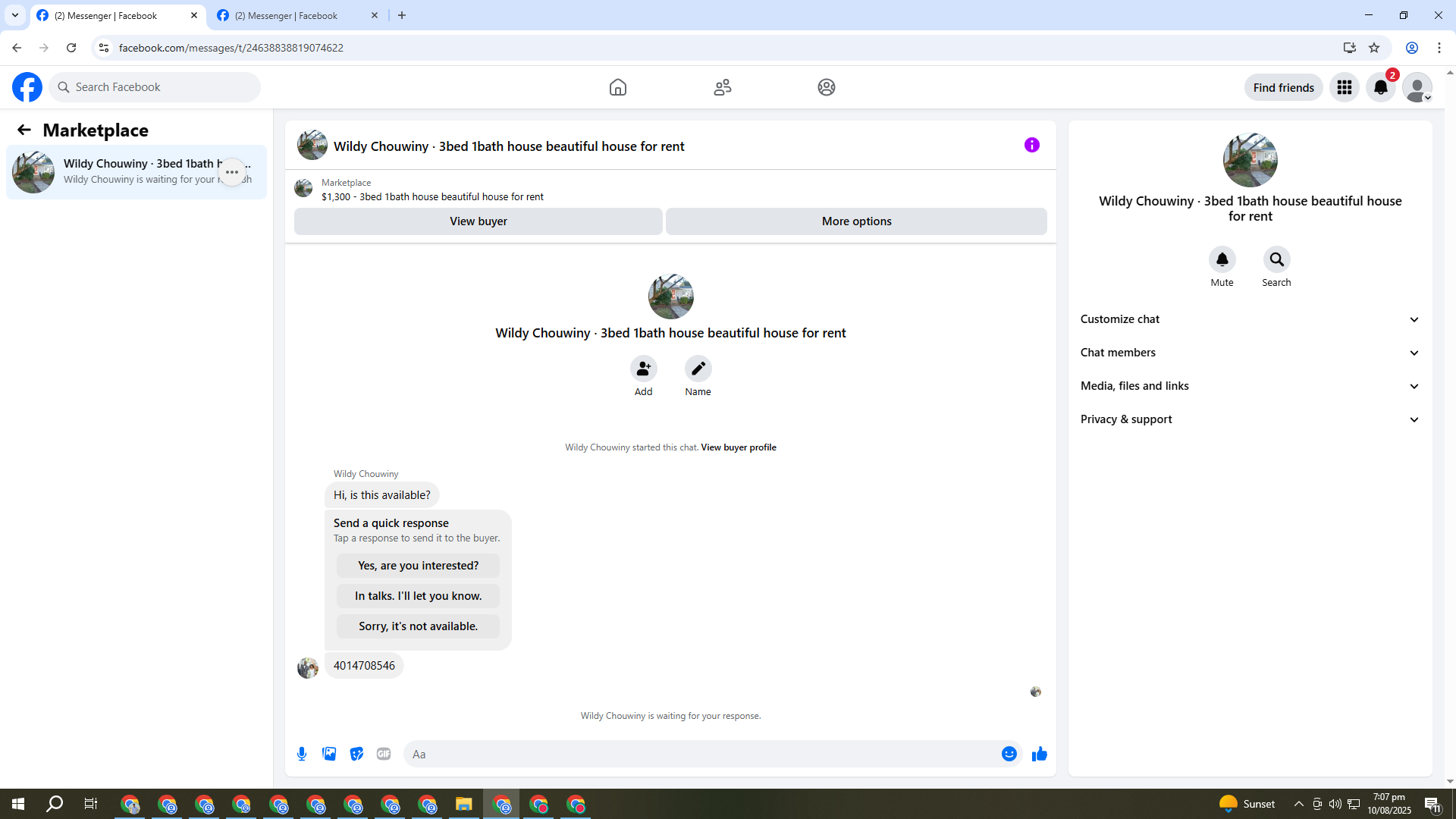The width and height of the screenshot is (1456, 819).
Task: Attach a file using the photo icon
Action: [x=329, y=754]
